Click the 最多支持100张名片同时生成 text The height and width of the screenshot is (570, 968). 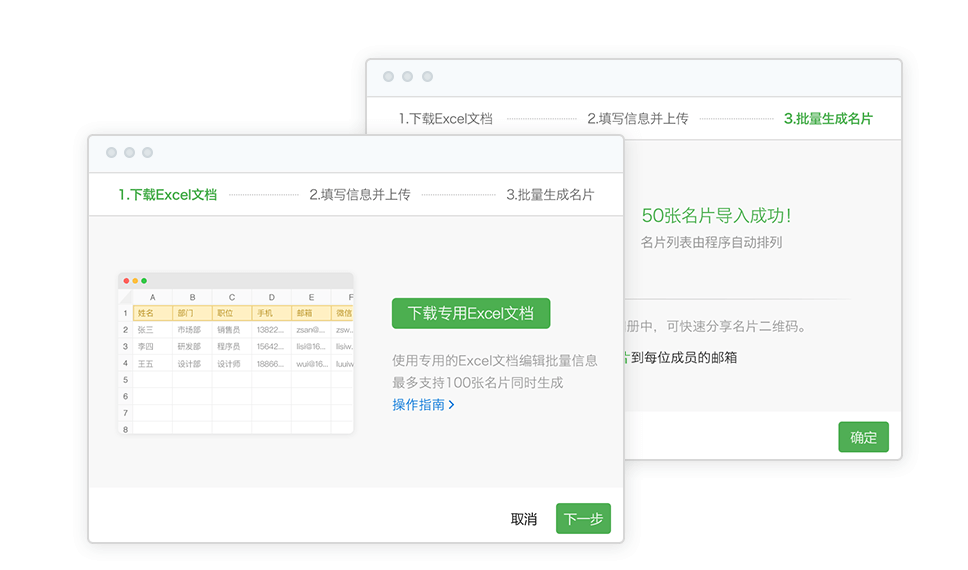[x=477, y=383]
